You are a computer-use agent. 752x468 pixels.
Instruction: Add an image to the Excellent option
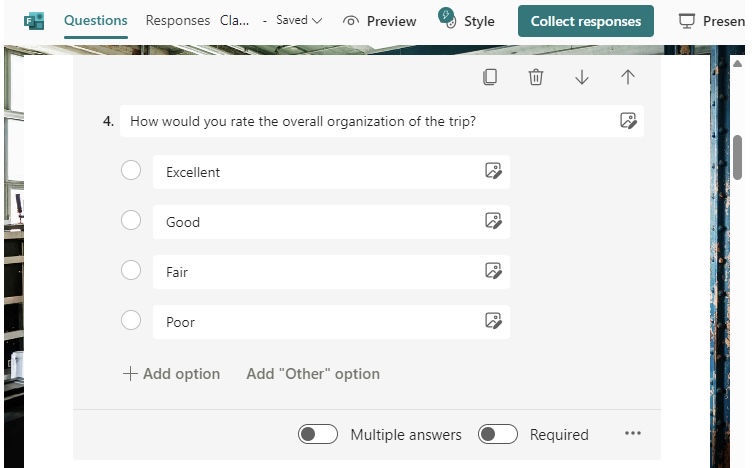click(x=494, y=171)
